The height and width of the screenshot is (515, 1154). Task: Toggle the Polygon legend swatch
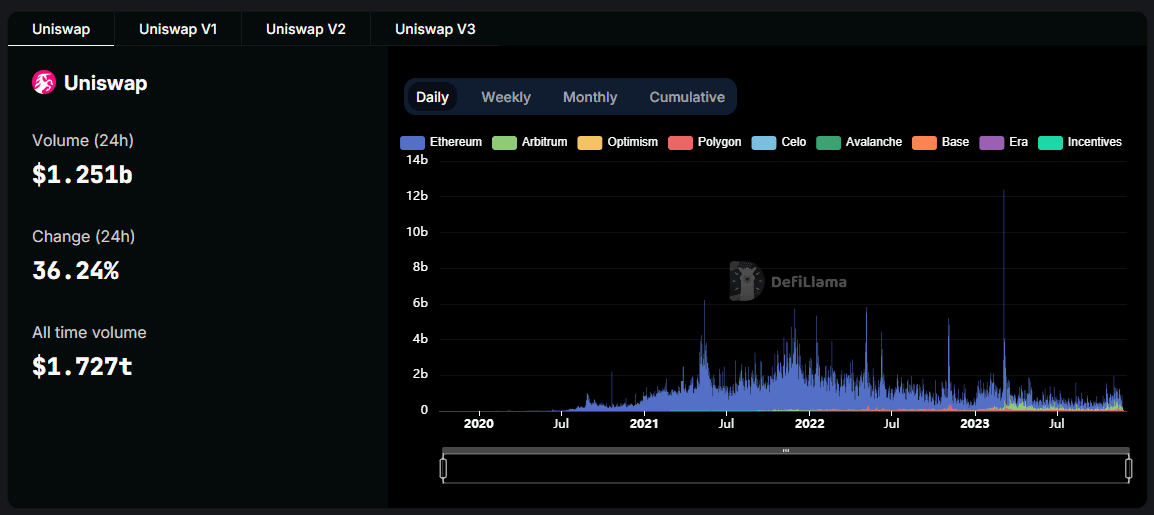coord(681,143)
